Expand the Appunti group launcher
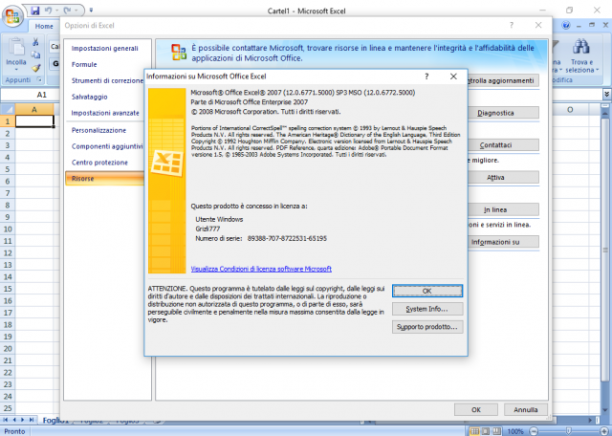 (39, 80)
